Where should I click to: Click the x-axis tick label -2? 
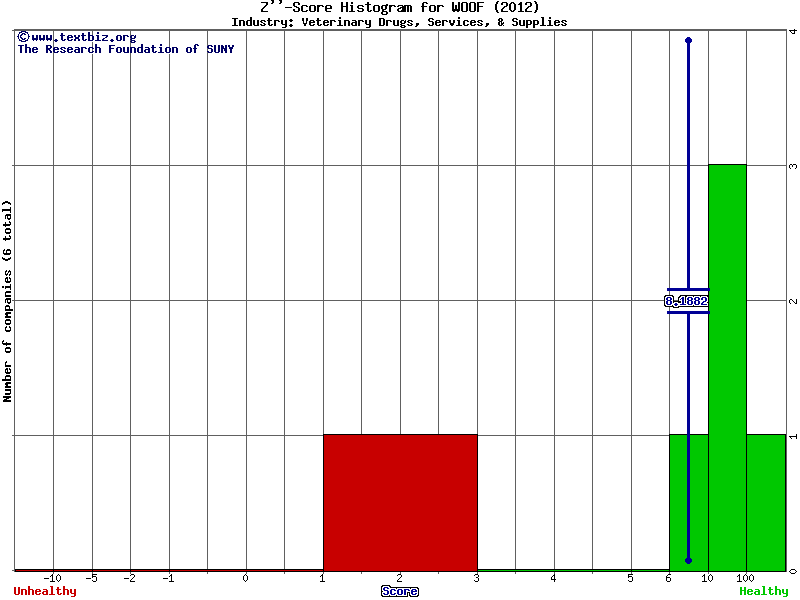pos(130,578)
